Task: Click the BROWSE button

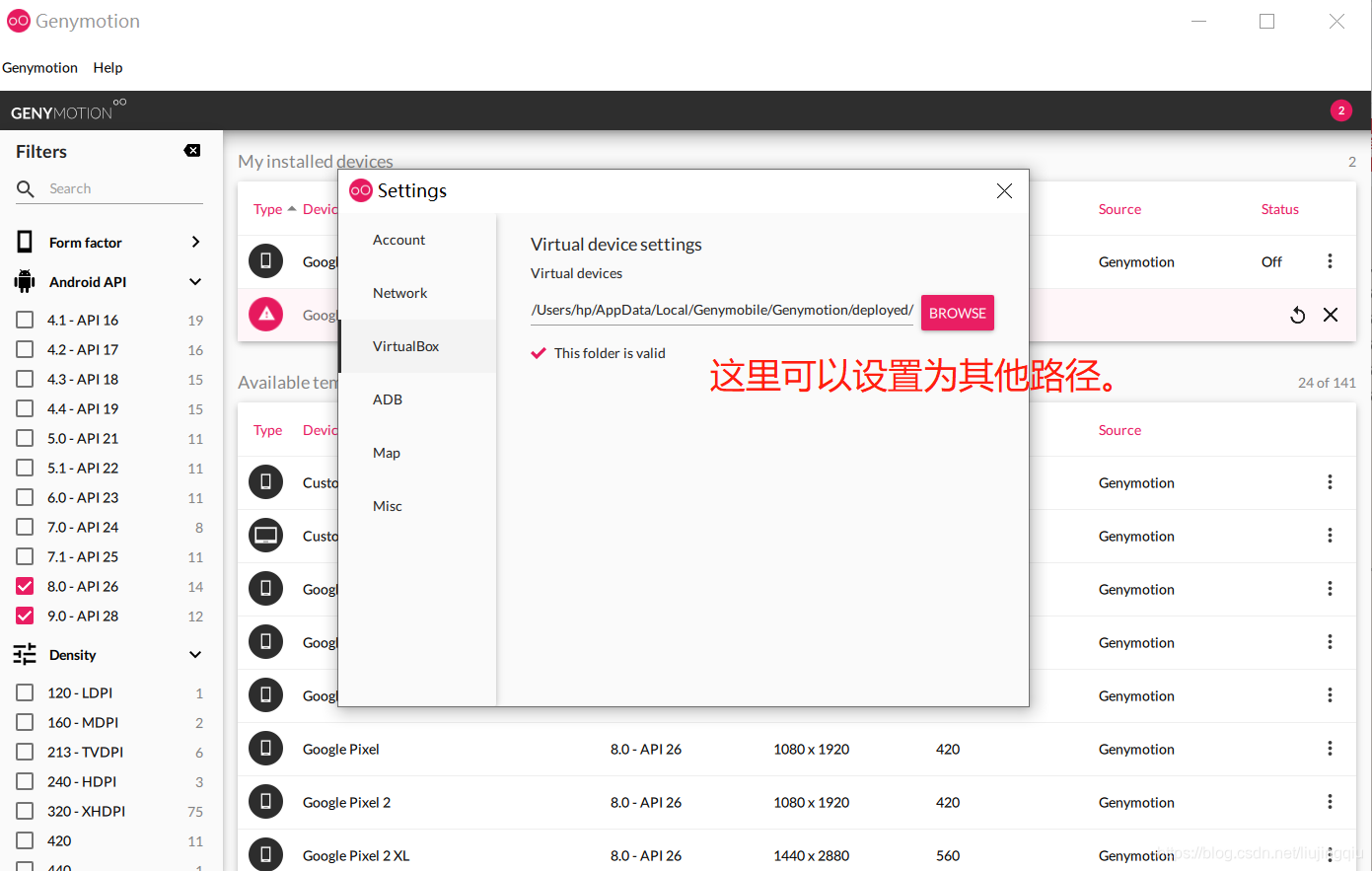Action: [x=957, y=313]
